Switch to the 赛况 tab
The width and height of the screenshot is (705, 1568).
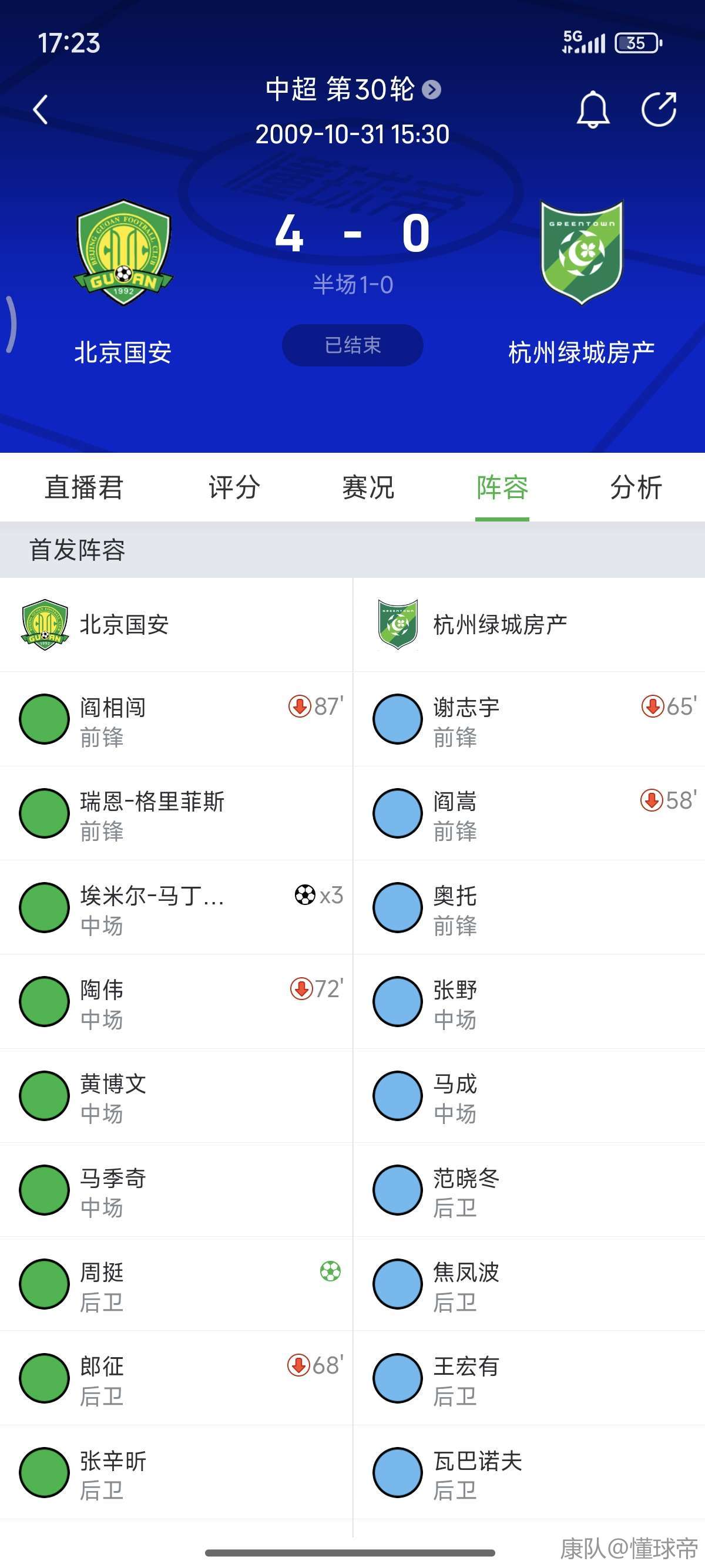pyautogui.click(x=368, y=487)
